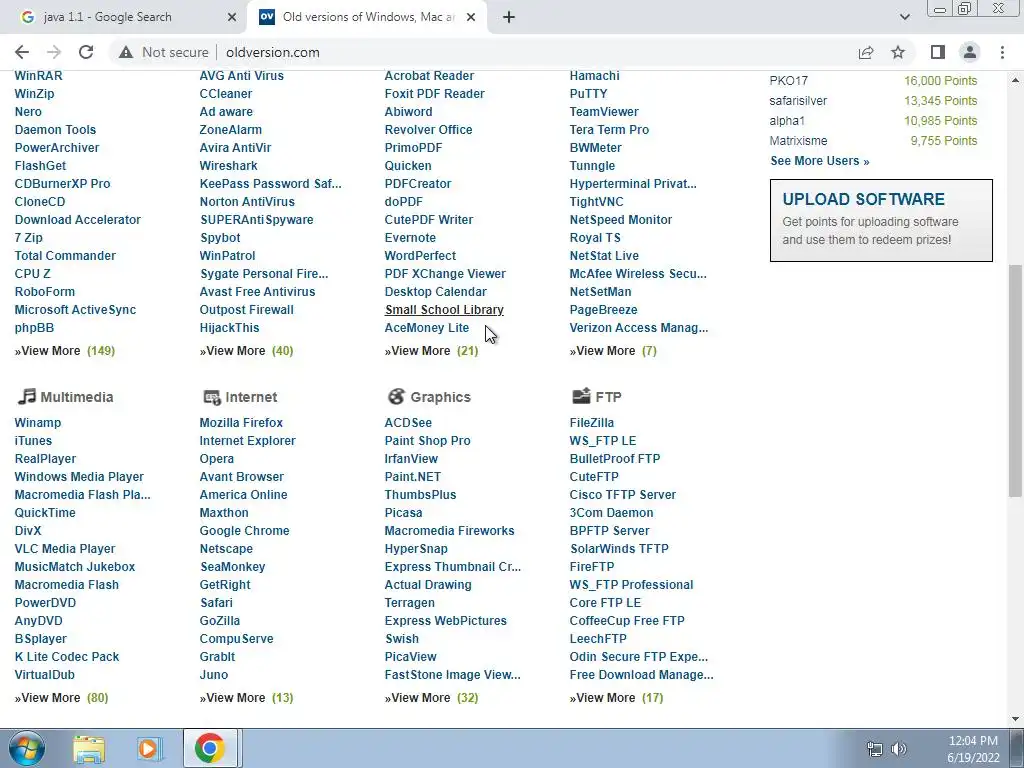Open the FileZilla link
The height and width of the screenshot is (768, 1024).
592,423
